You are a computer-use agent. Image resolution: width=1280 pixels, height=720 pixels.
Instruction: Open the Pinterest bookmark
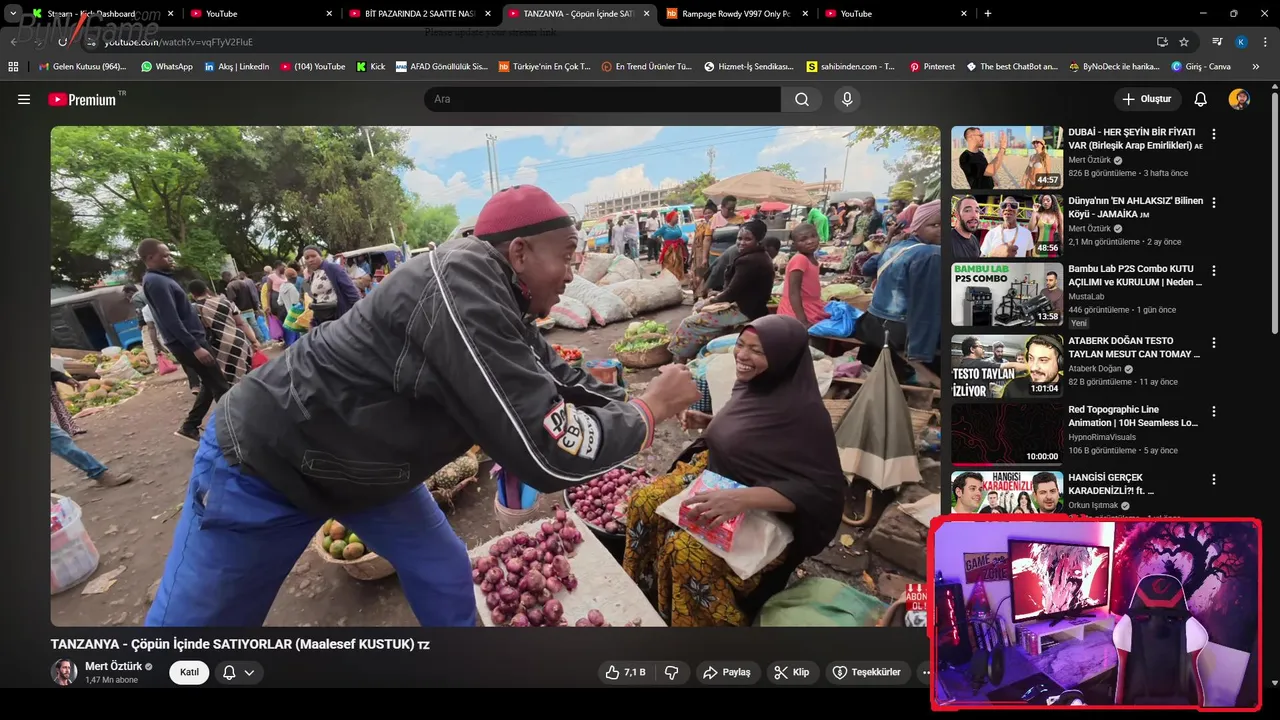tap(932, 67)
